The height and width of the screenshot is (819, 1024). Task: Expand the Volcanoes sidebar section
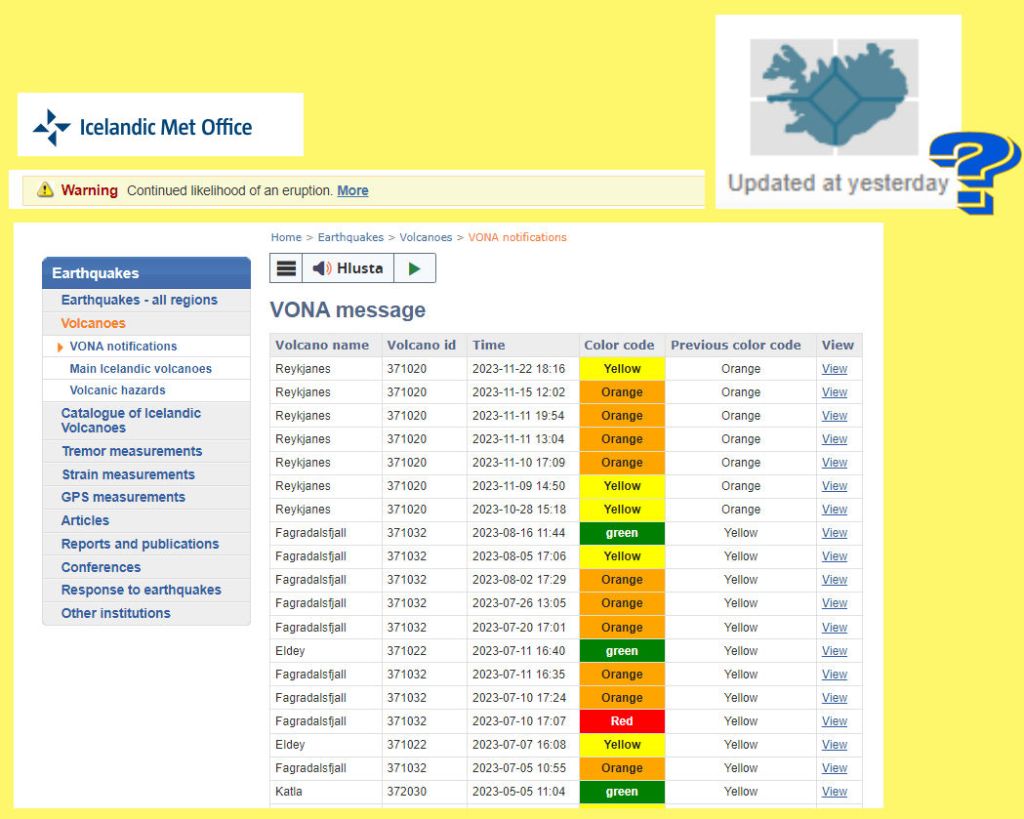[x=93, y=323]
